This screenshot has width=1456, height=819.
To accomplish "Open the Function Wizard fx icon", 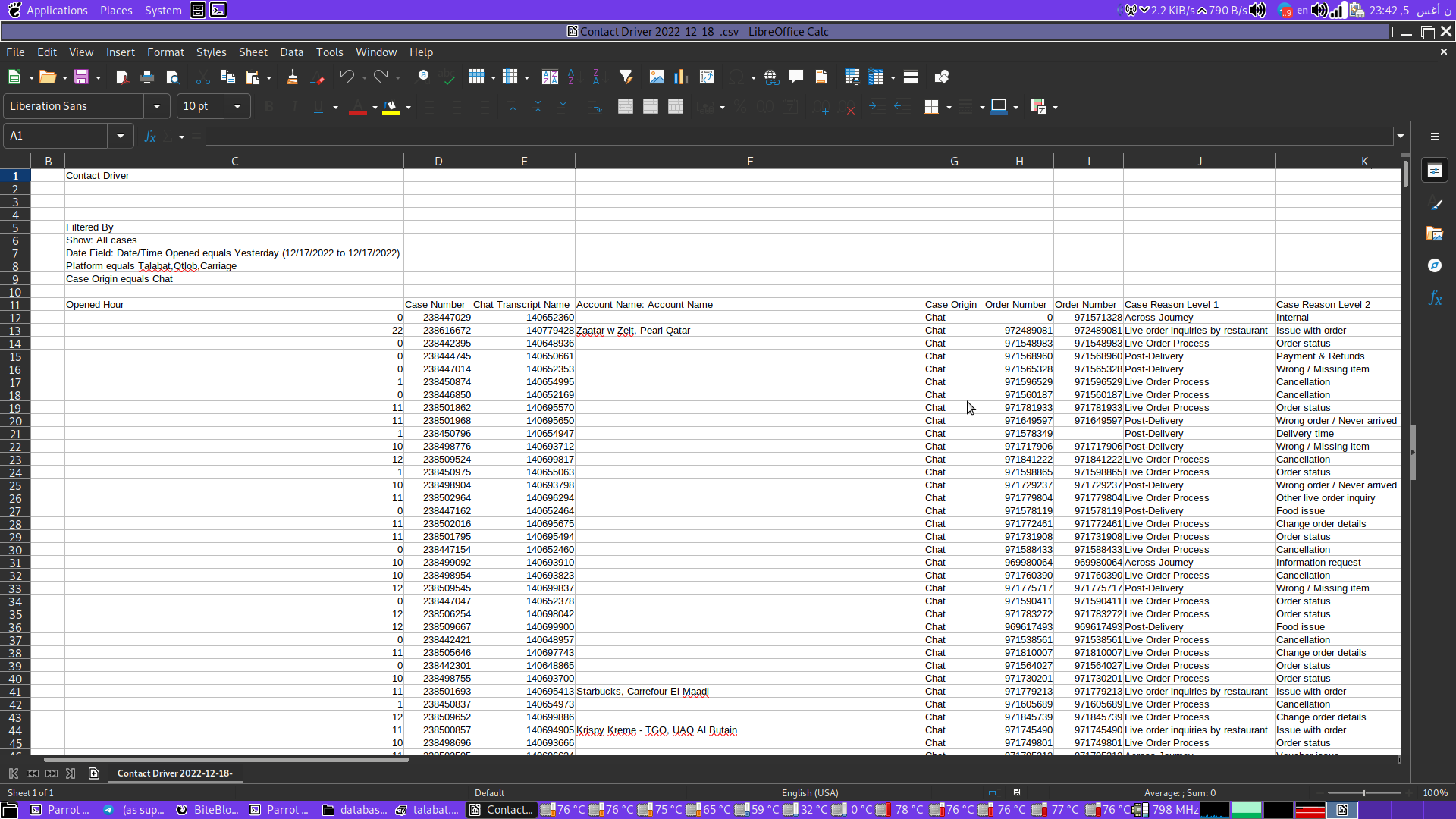I will point(150,136).
